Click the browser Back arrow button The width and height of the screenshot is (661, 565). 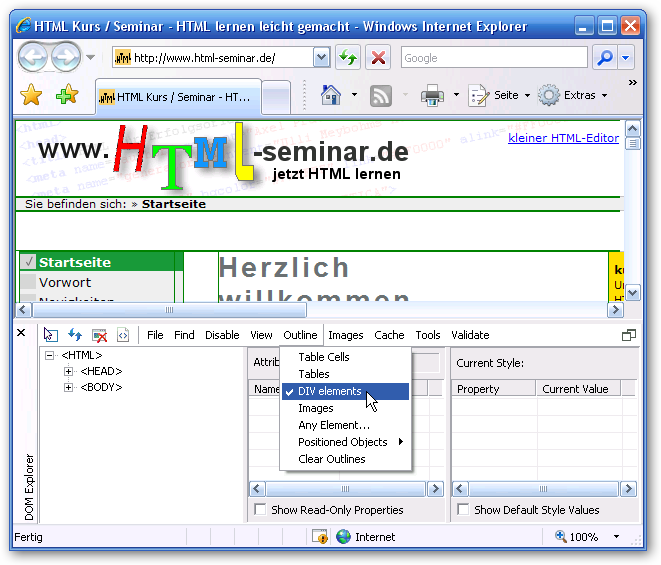(32, 57)
